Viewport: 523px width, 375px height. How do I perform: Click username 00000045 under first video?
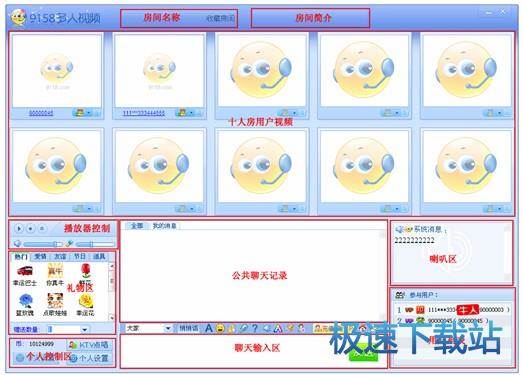(41, 113)
